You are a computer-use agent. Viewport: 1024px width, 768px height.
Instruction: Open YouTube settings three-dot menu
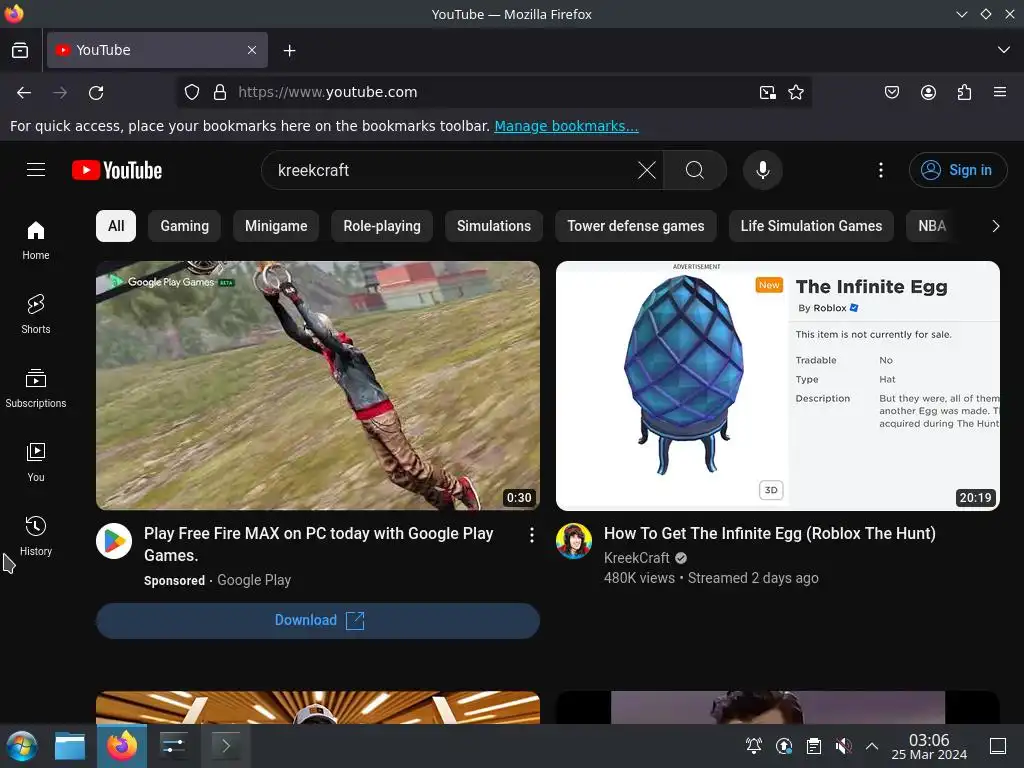pos(881,170)
